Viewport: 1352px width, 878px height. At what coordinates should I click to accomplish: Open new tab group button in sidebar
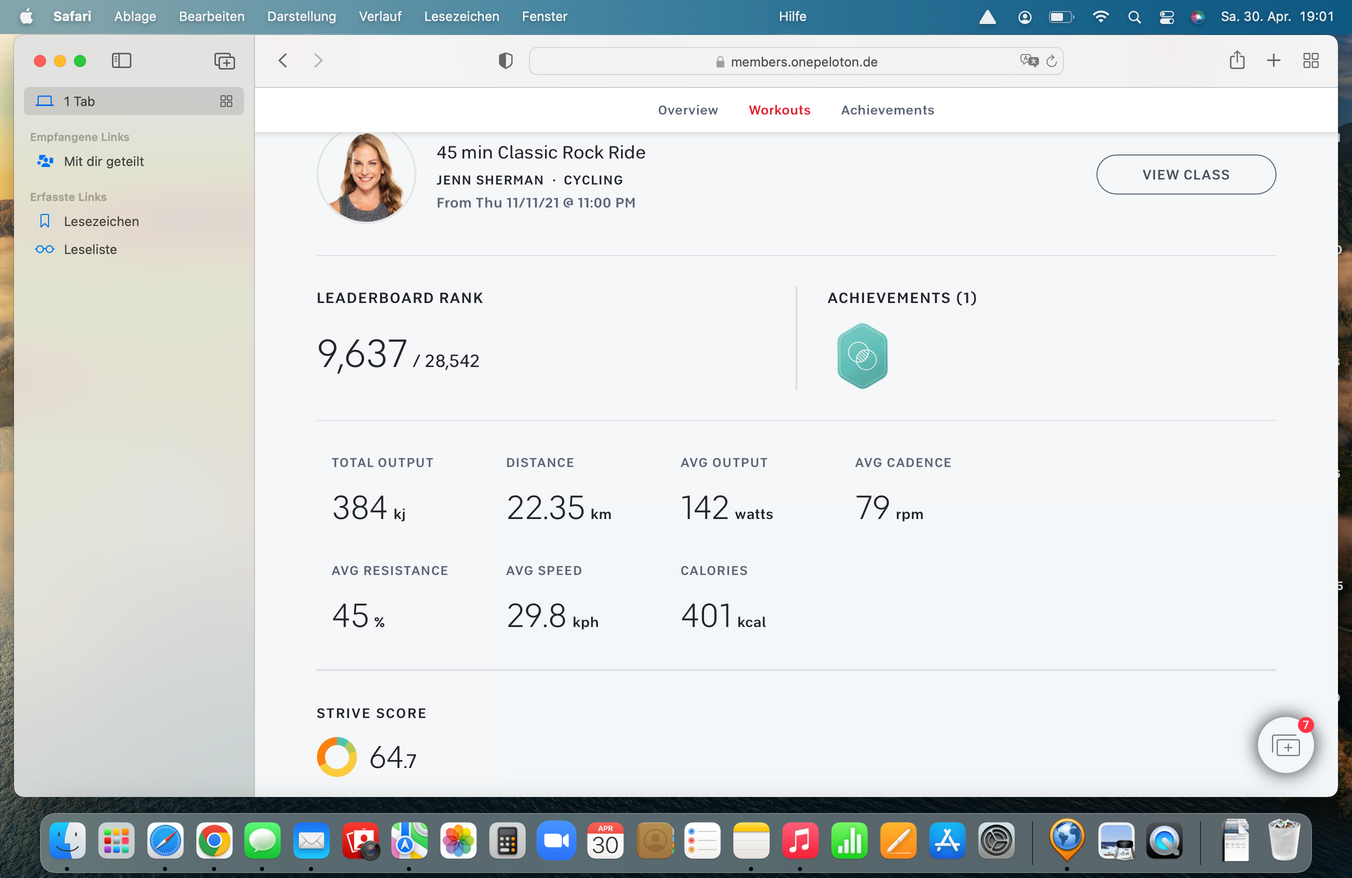point(224,61)
